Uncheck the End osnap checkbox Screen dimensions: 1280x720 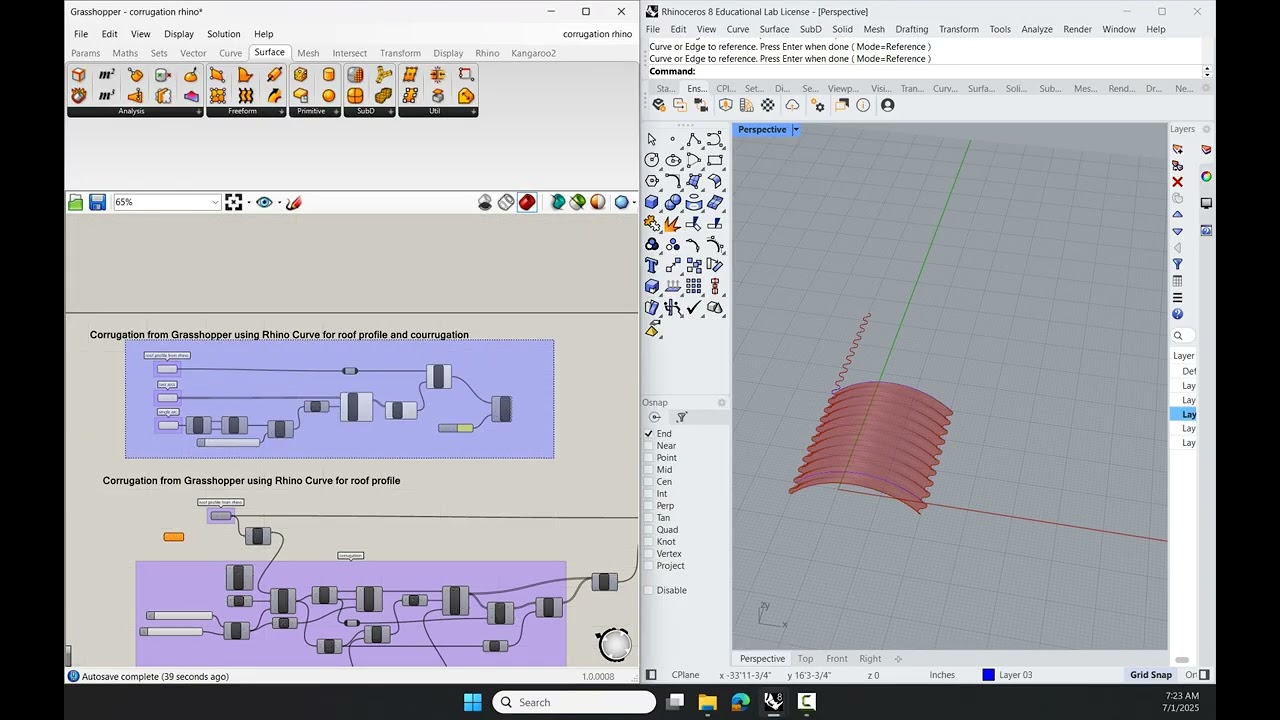pyautogui.click(x=649, y=434)
